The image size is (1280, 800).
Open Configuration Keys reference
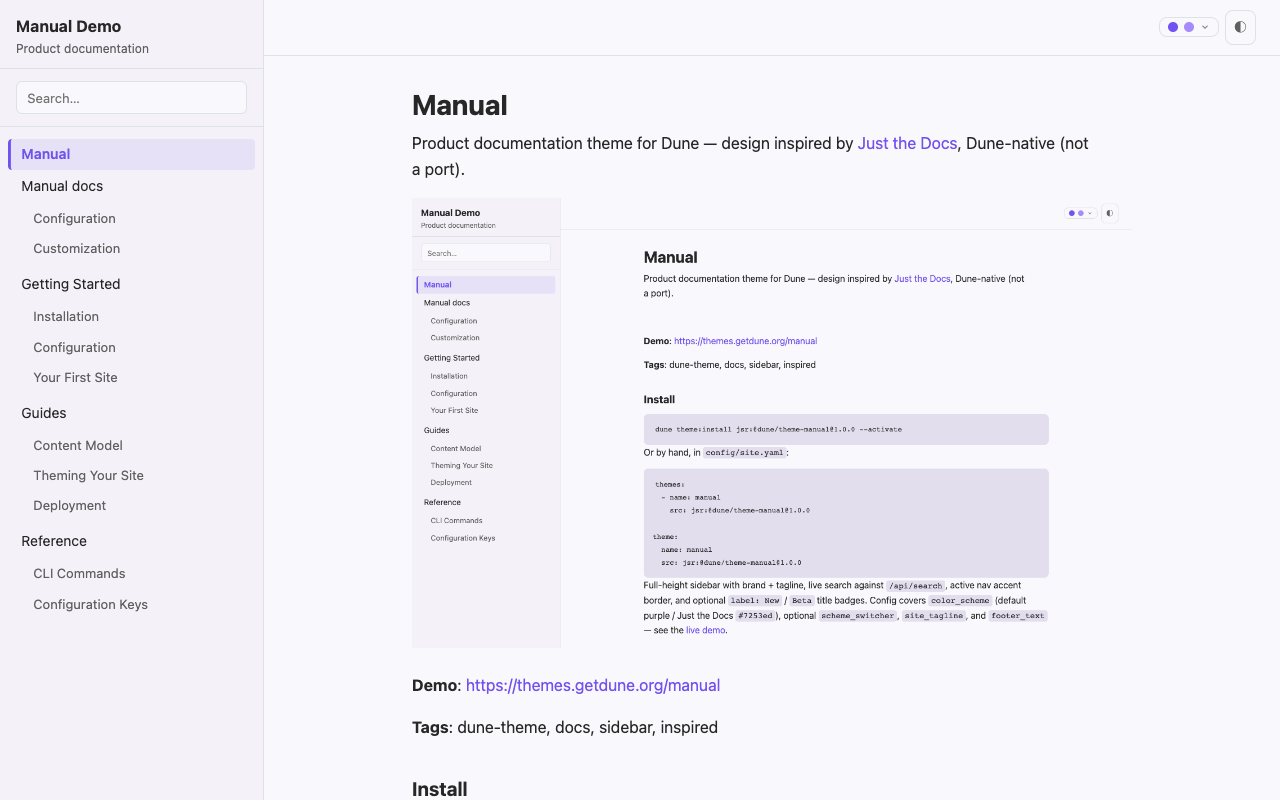click(90, 604)
